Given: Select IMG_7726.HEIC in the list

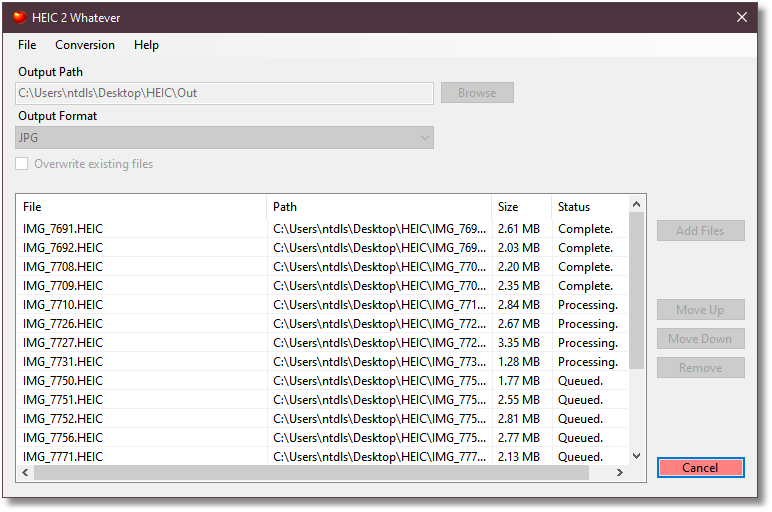Looking at the screenshot, I should pyautogui.click(x=63, y=324).
